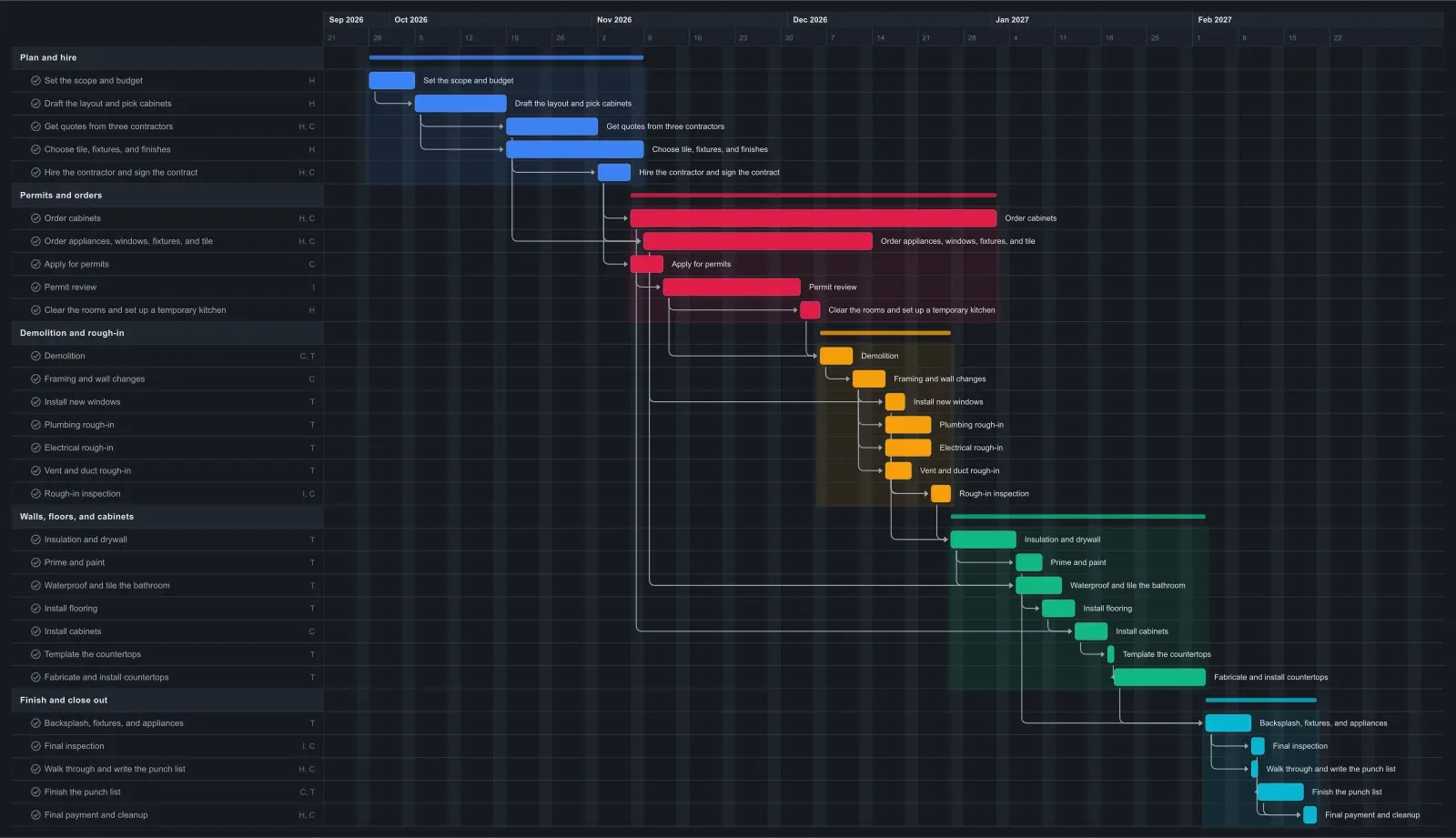Click the check icon beside Permit review
The width and height of the screenshot is (1456, 838).
pos(35,287)
